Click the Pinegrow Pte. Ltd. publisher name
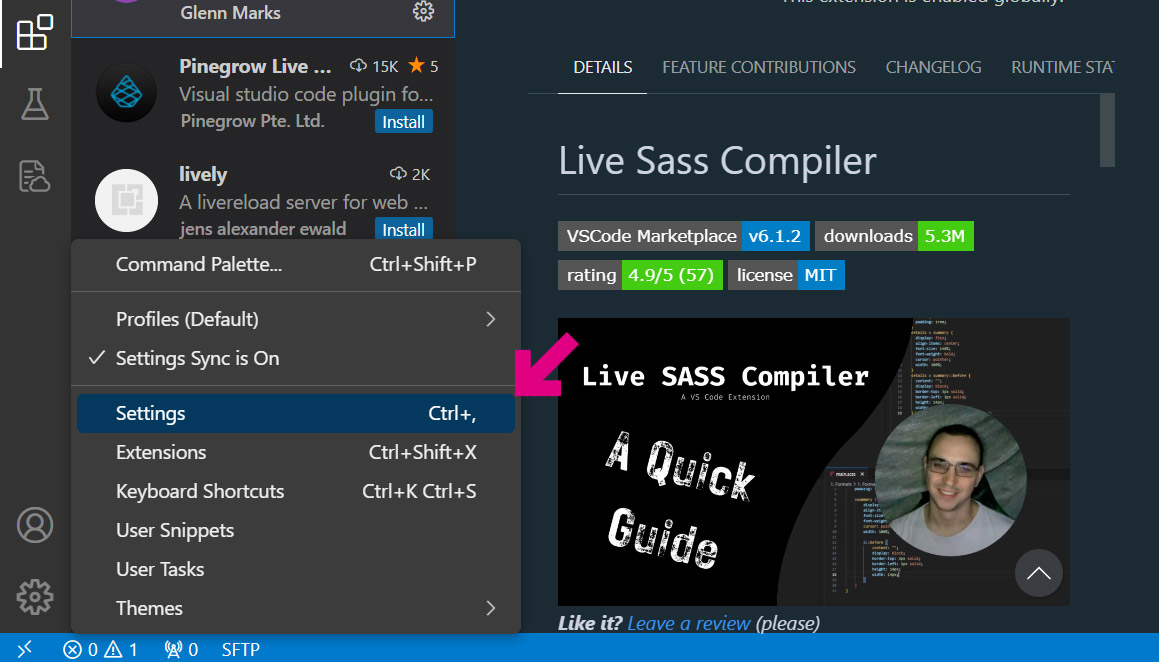Screen dimensions: 1159x662 coord(252,121)
